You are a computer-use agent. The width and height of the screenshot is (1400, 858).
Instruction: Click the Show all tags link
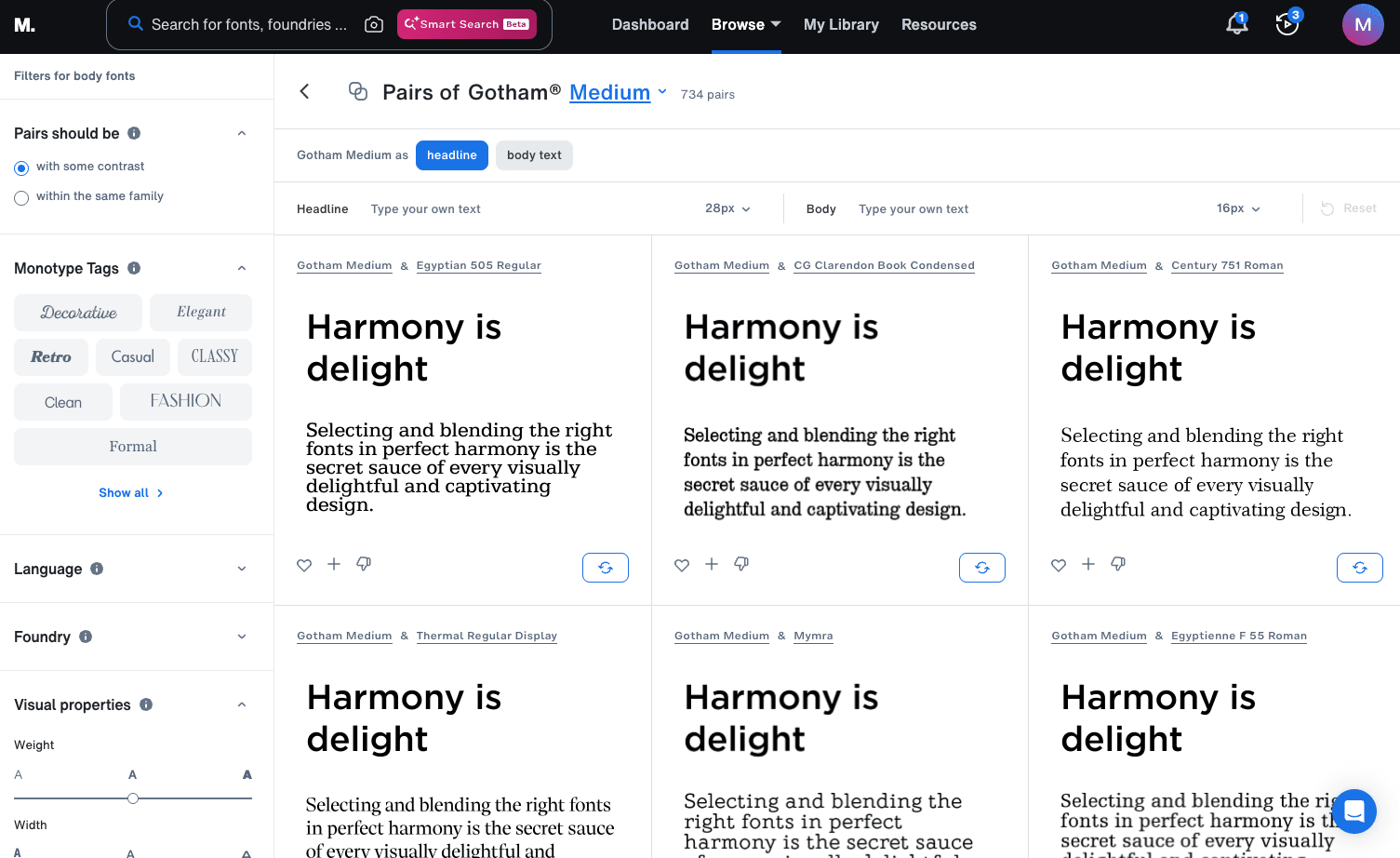point(131,493)
